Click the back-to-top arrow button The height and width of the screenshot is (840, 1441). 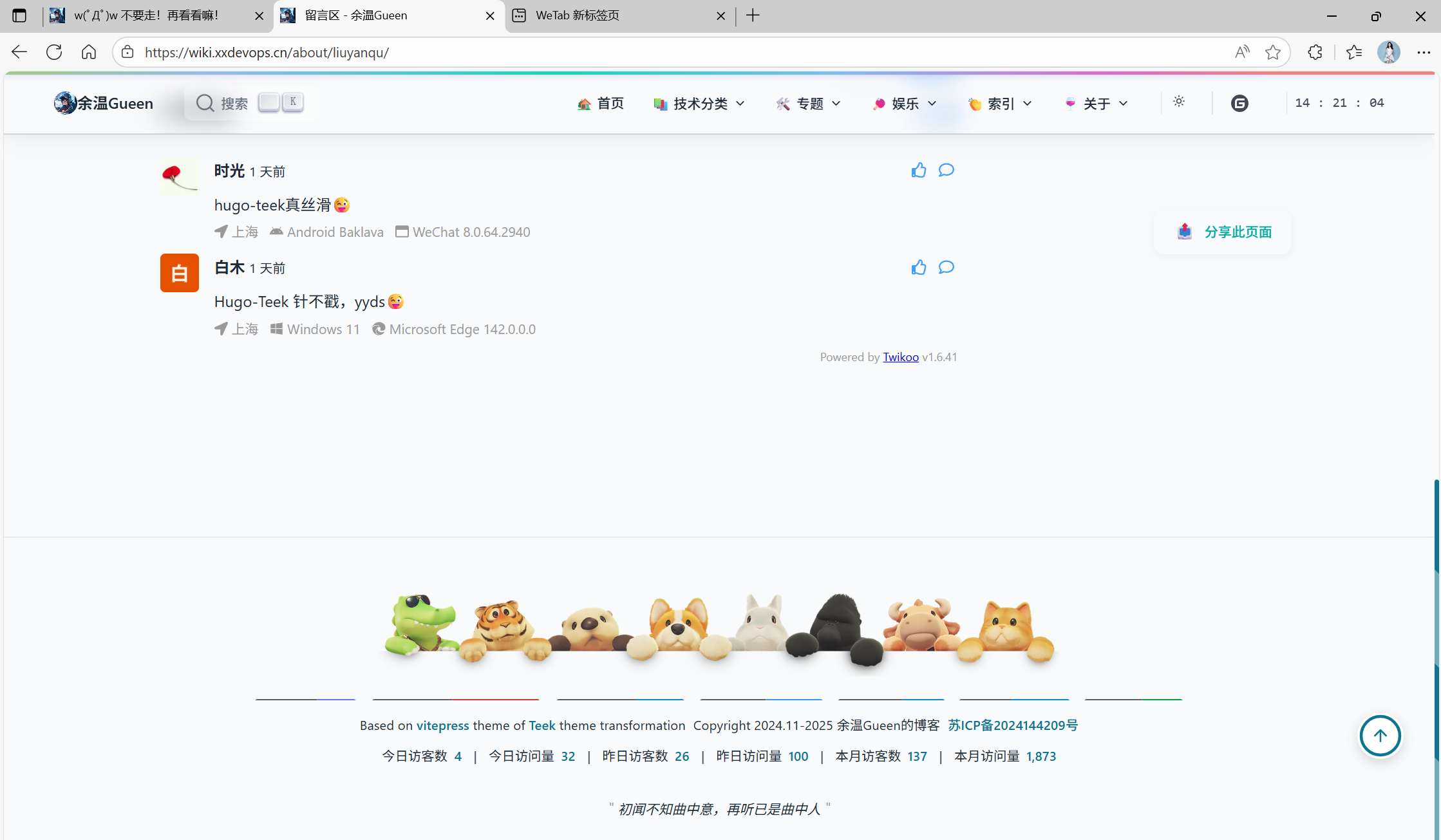point(1380,736)
